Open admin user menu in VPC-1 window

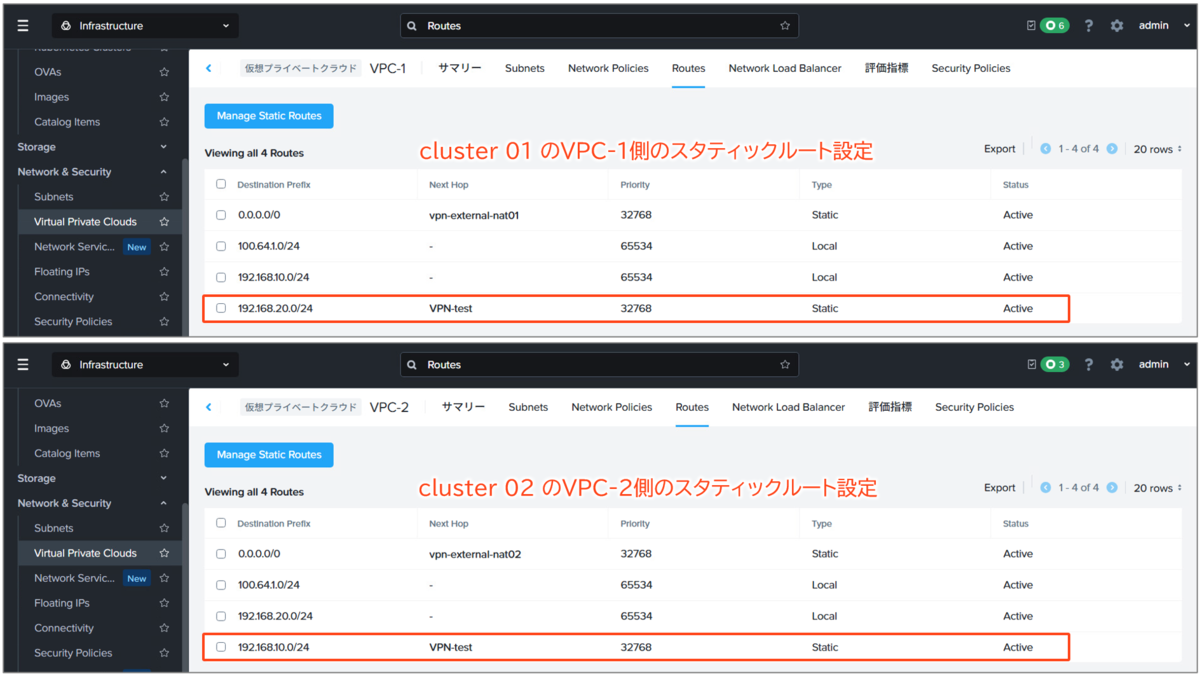[1165, 26]
